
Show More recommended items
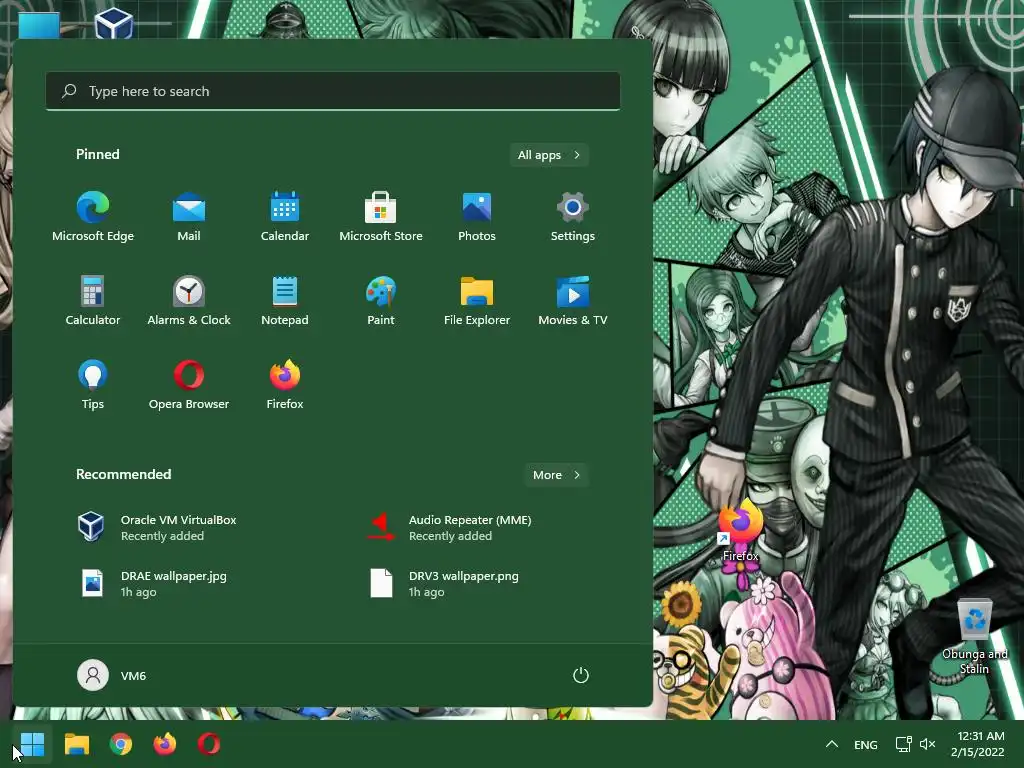(x=556, y=475)
